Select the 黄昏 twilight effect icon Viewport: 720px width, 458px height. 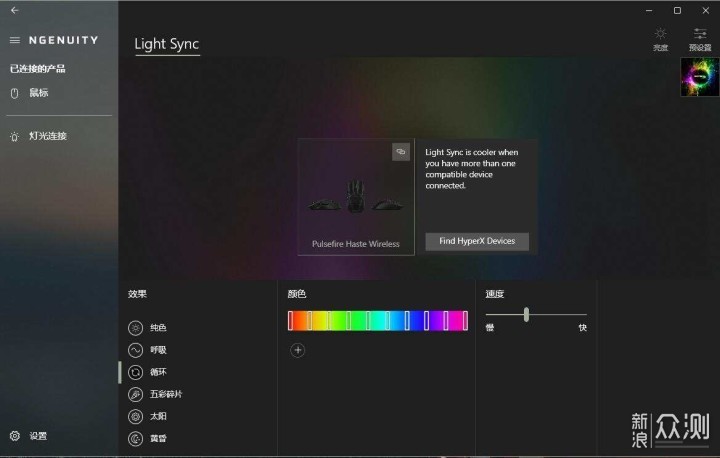135,439
